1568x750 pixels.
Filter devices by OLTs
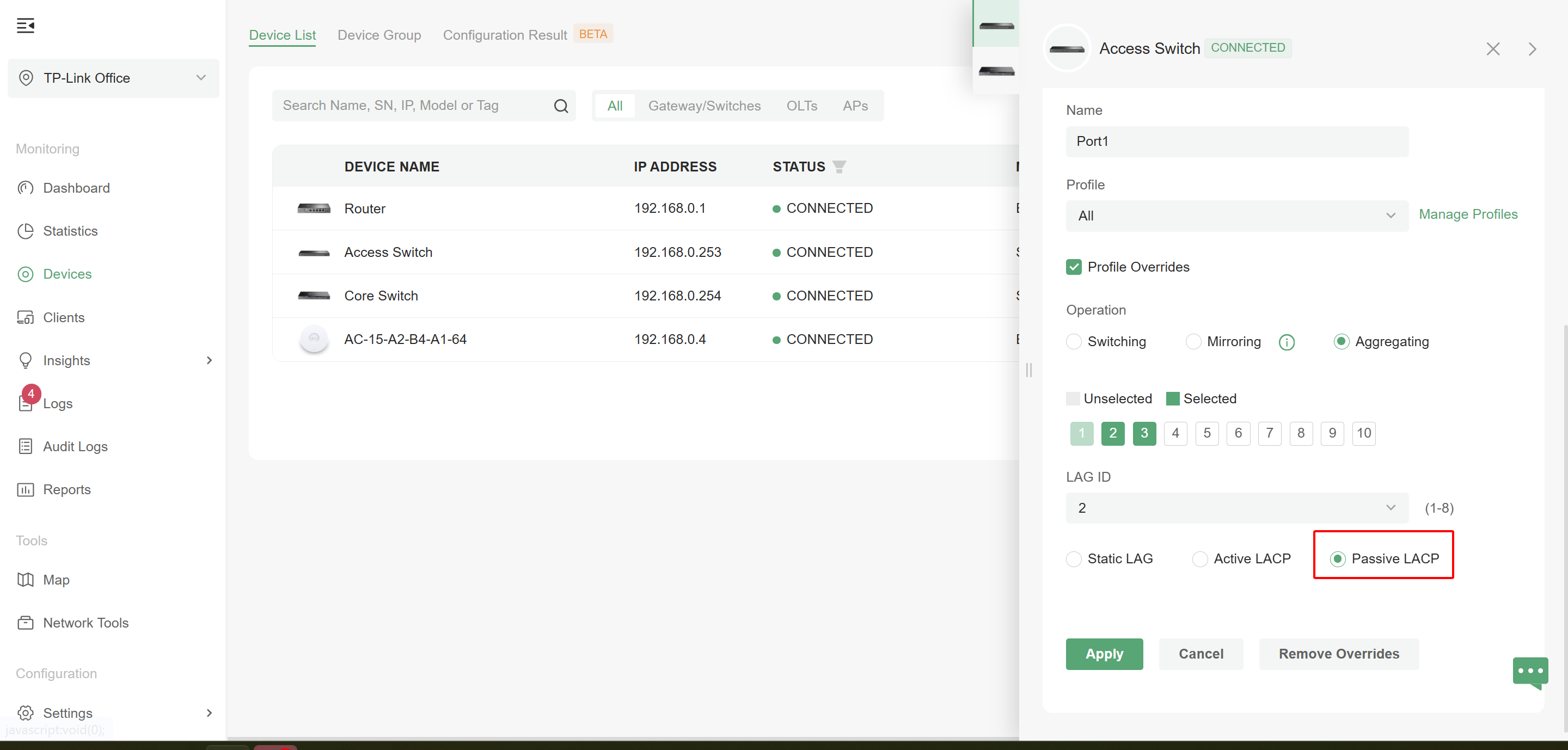point(801,106)
